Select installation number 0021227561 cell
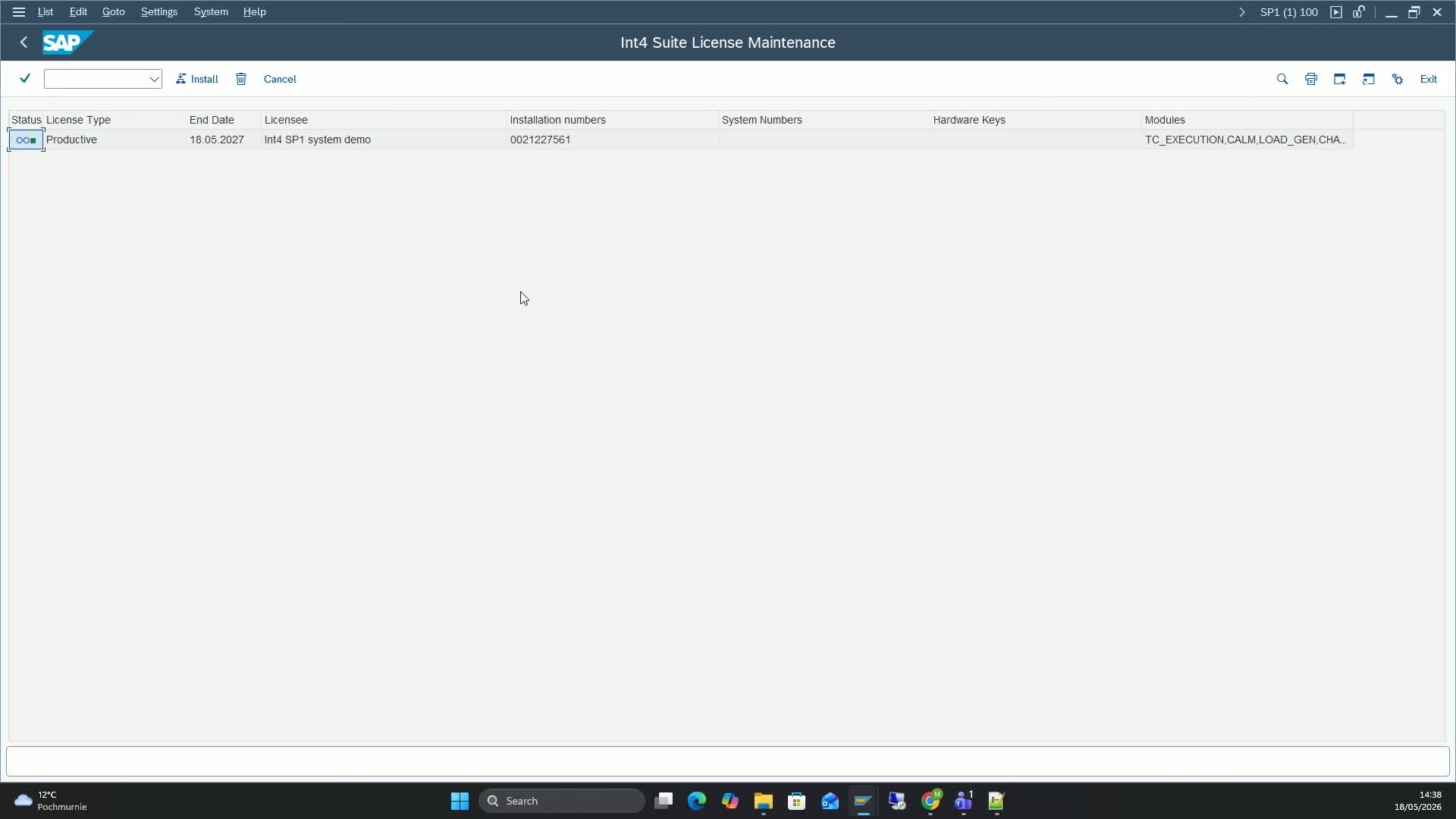 (613, 140)
